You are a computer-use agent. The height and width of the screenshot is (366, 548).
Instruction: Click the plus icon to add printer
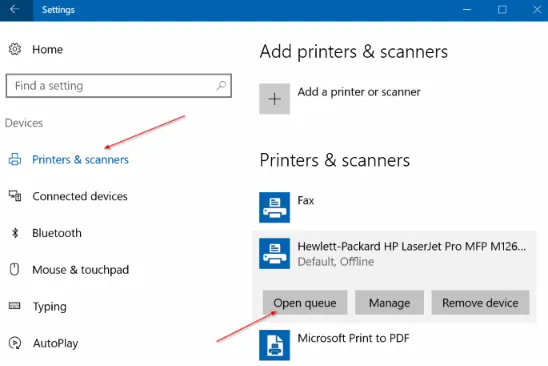(274, 99)
